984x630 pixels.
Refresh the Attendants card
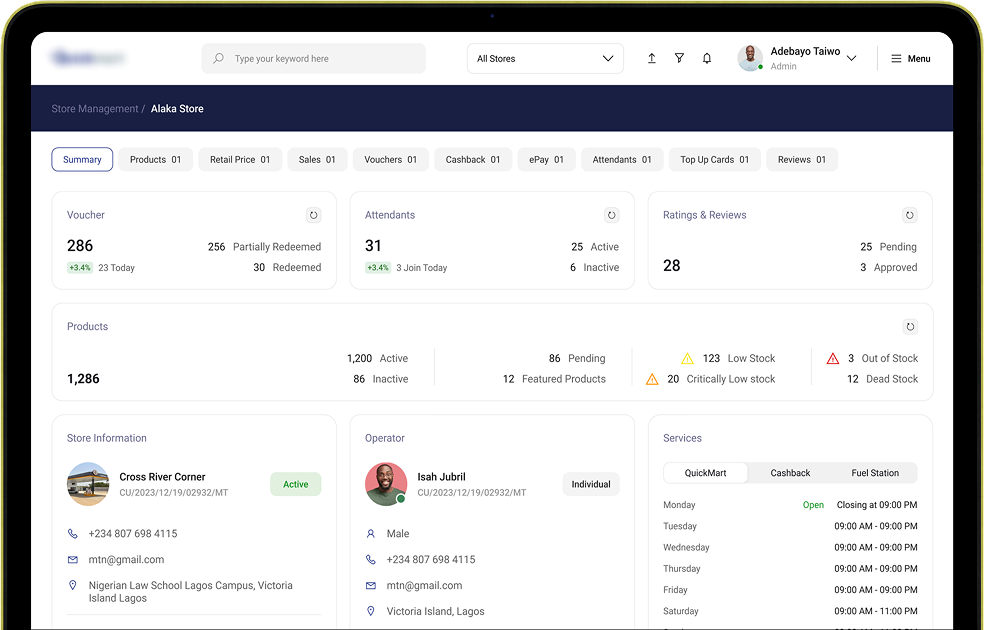click(x=611, y=215)
